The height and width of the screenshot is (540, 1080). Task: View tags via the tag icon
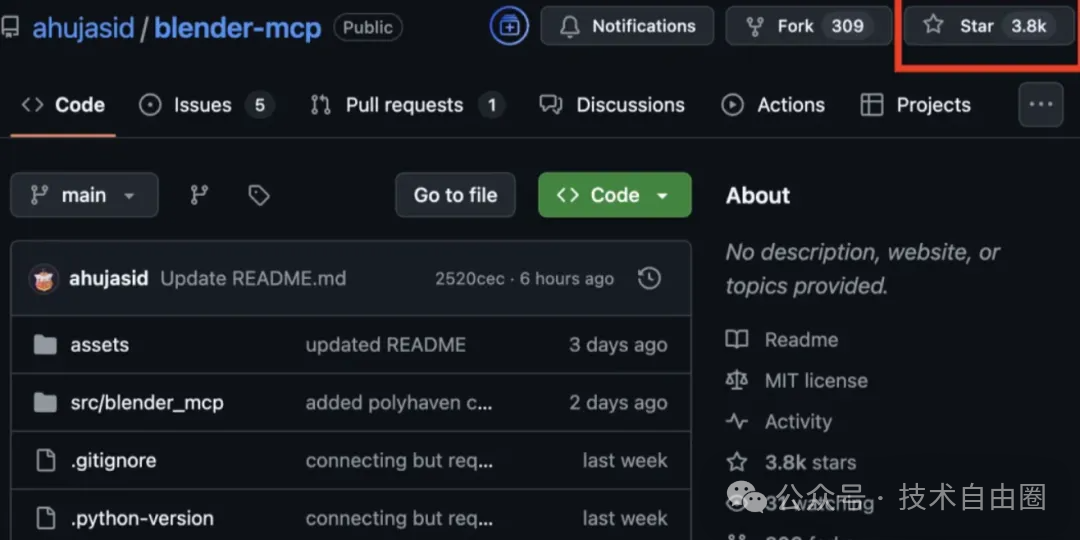[x=258, y=196]
